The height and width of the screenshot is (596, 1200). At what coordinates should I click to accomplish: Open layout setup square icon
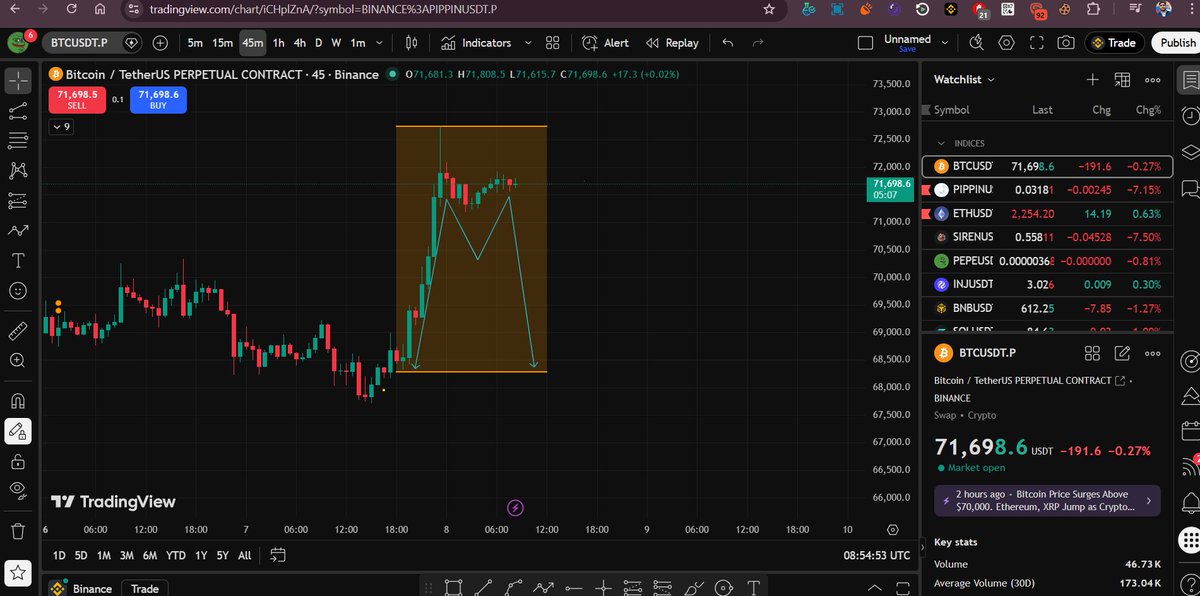tap(866, 43)
